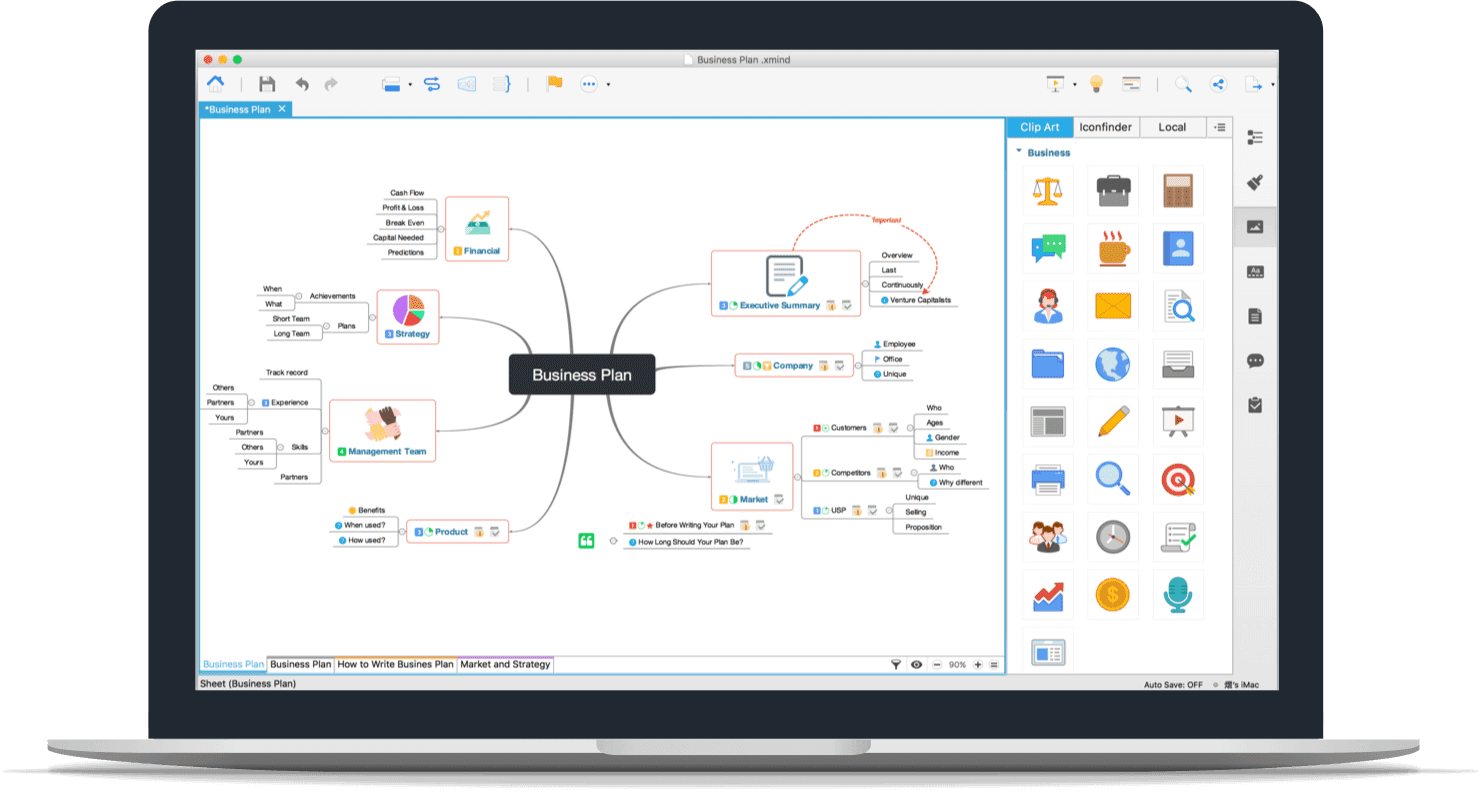Open the Comments panel in sidebar

pyautogui.click(x=1256, y=361)
